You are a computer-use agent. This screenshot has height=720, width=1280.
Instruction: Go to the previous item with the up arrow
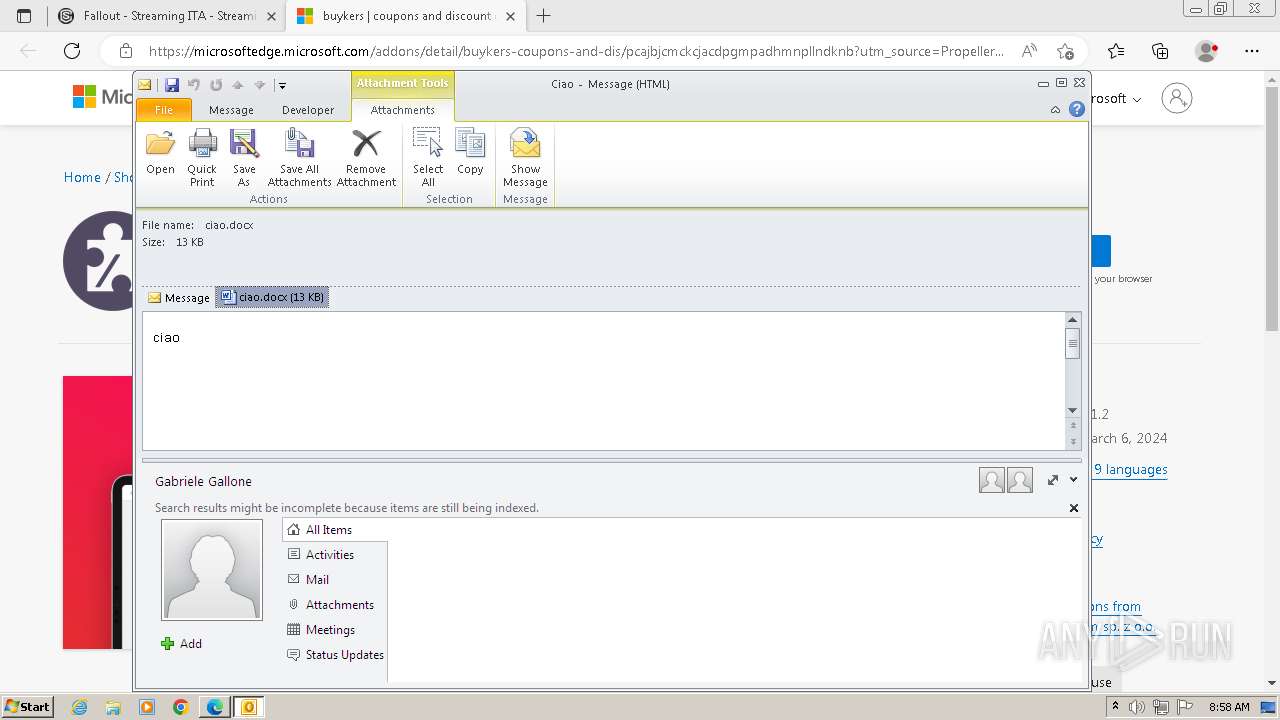238,85
